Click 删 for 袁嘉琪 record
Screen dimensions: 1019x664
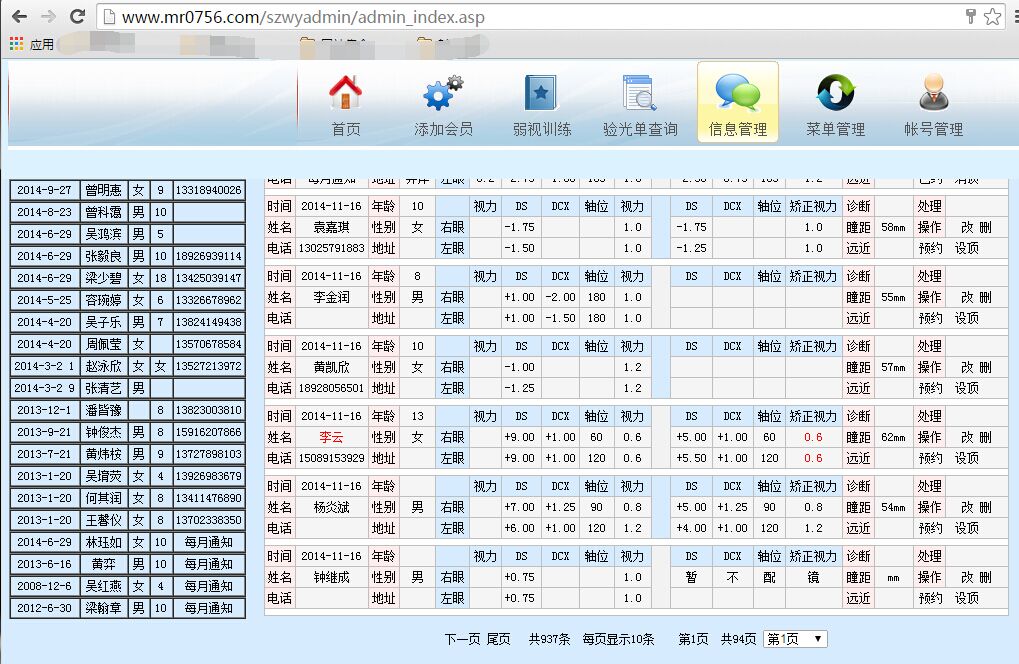coord(985,227)
